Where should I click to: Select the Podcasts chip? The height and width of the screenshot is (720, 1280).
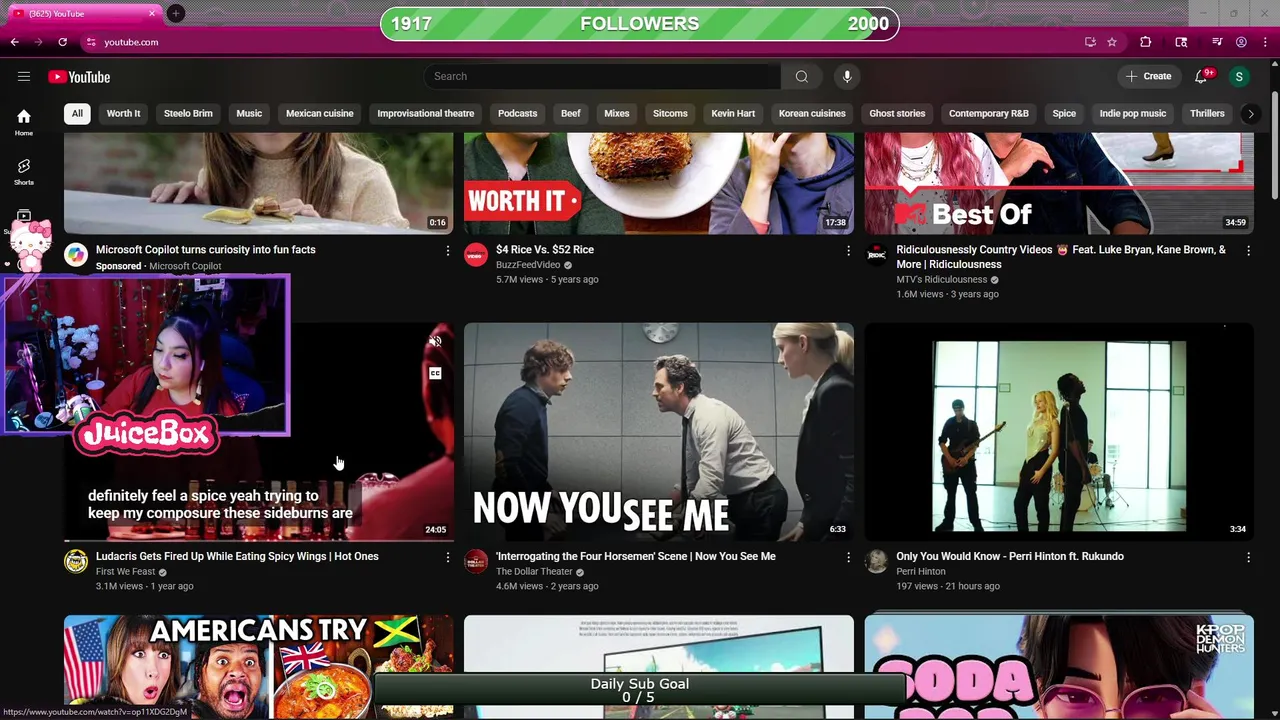(x=518, y=113)
